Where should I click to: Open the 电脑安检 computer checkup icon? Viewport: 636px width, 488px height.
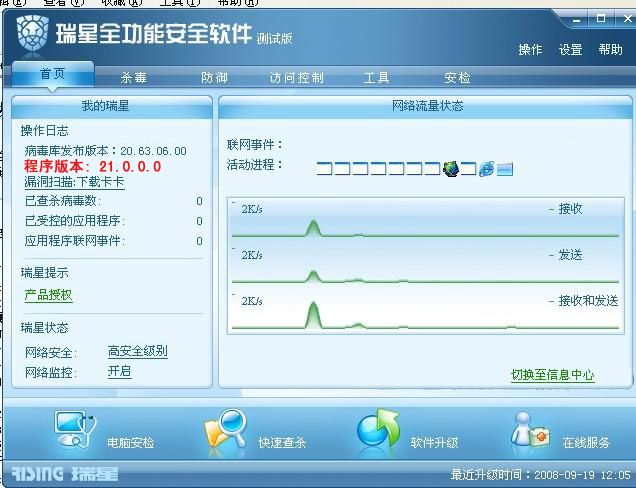pos(75,429)
